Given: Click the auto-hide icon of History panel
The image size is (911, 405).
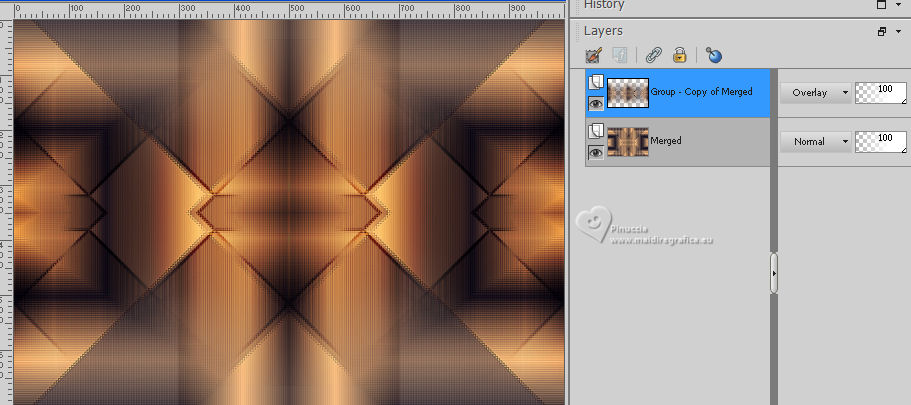Looking at the screenshot, I should (x=881, y=5).
